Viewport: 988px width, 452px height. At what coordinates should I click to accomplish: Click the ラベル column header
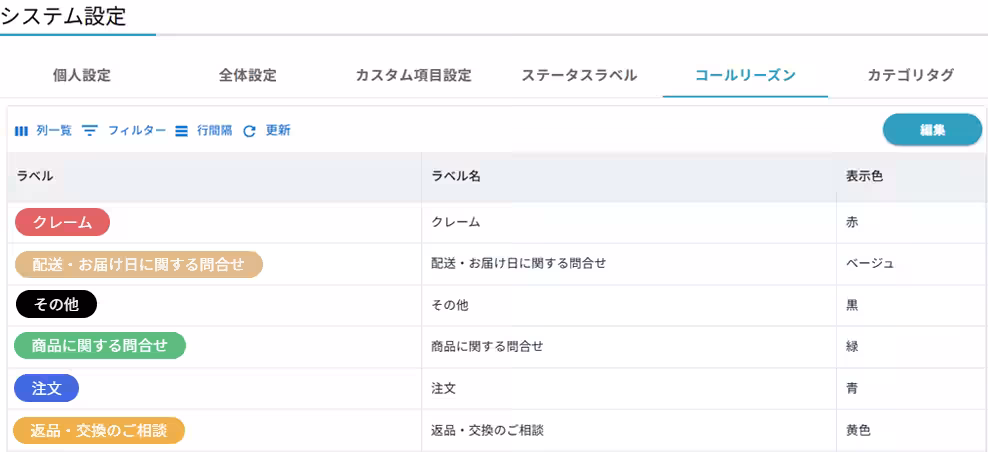click(35, 176)
